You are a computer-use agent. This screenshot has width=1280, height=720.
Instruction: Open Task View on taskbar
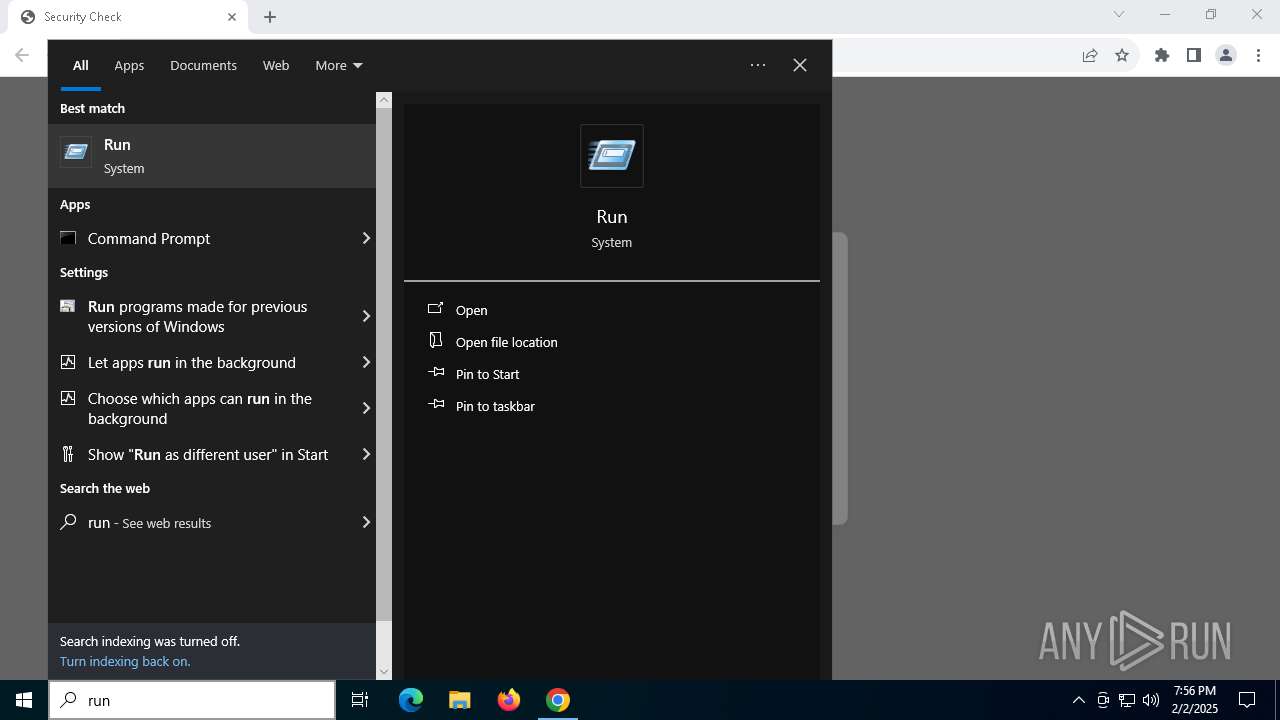coord(360,700)
